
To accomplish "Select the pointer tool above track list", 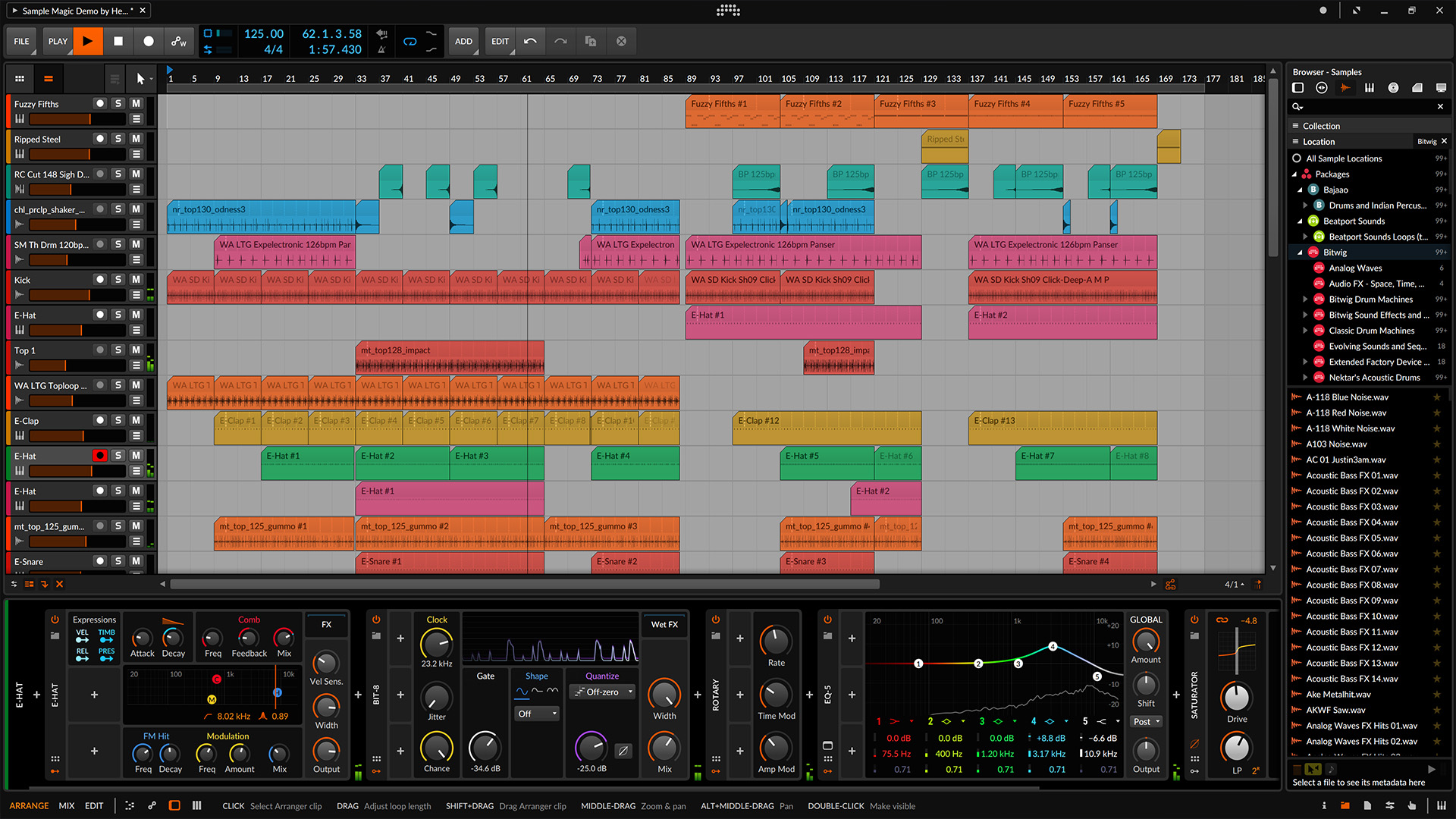I will coord(140,79).
